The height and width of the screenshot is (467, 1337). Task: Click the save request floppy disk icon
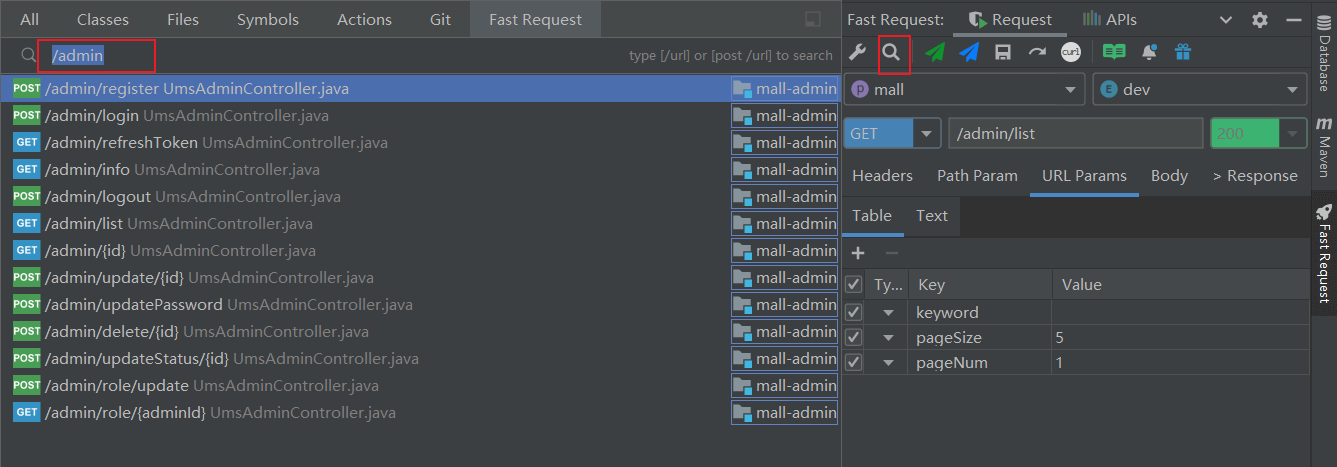1002,52
